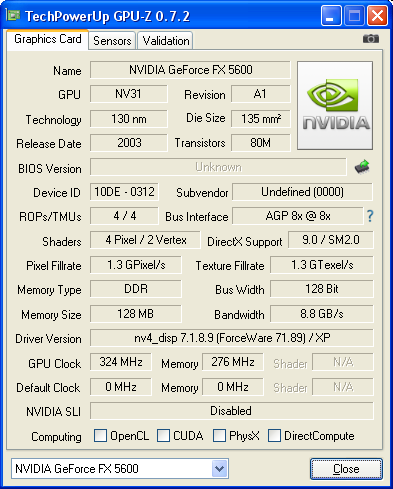Viewport: 393px width, 489px height.
Task: Click the DirectX Support field 9.0 / SM2.0
Action: coord(331,240)
